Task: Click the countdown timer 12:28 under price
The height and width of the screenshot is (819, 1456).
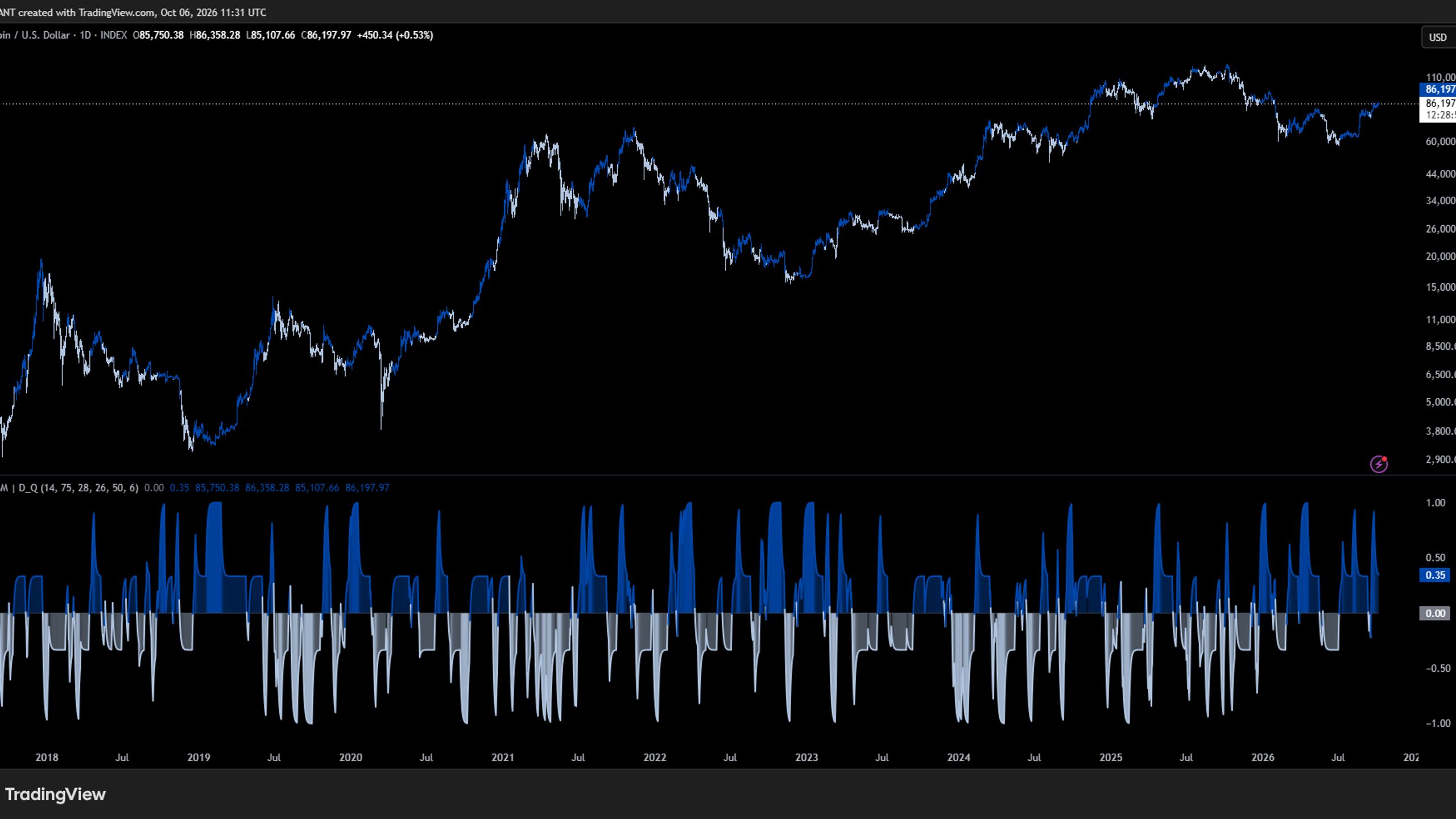Action: click(x=1440, y=115)
